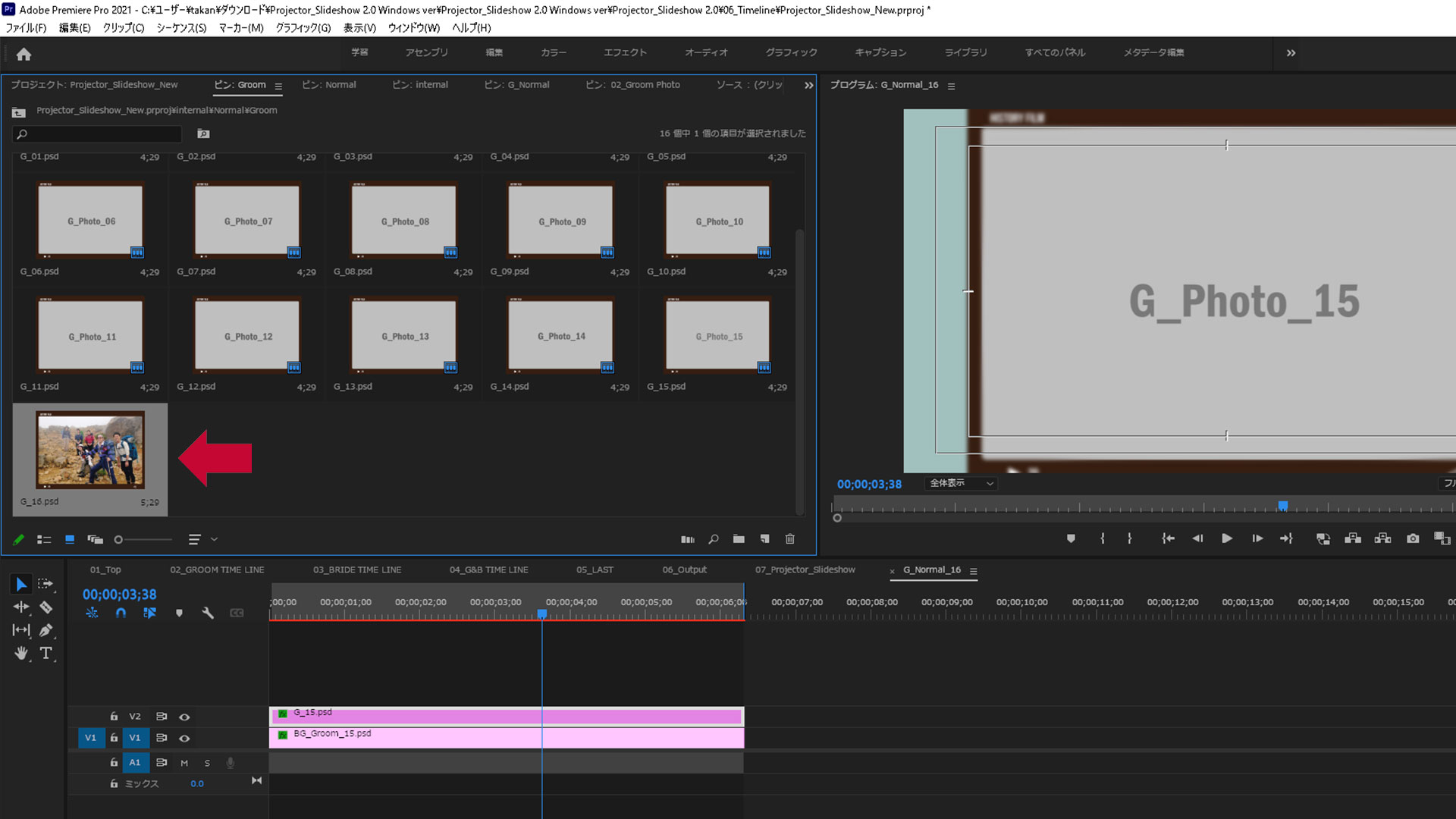Click Go to Out point button

click(x=1286, y=538)
